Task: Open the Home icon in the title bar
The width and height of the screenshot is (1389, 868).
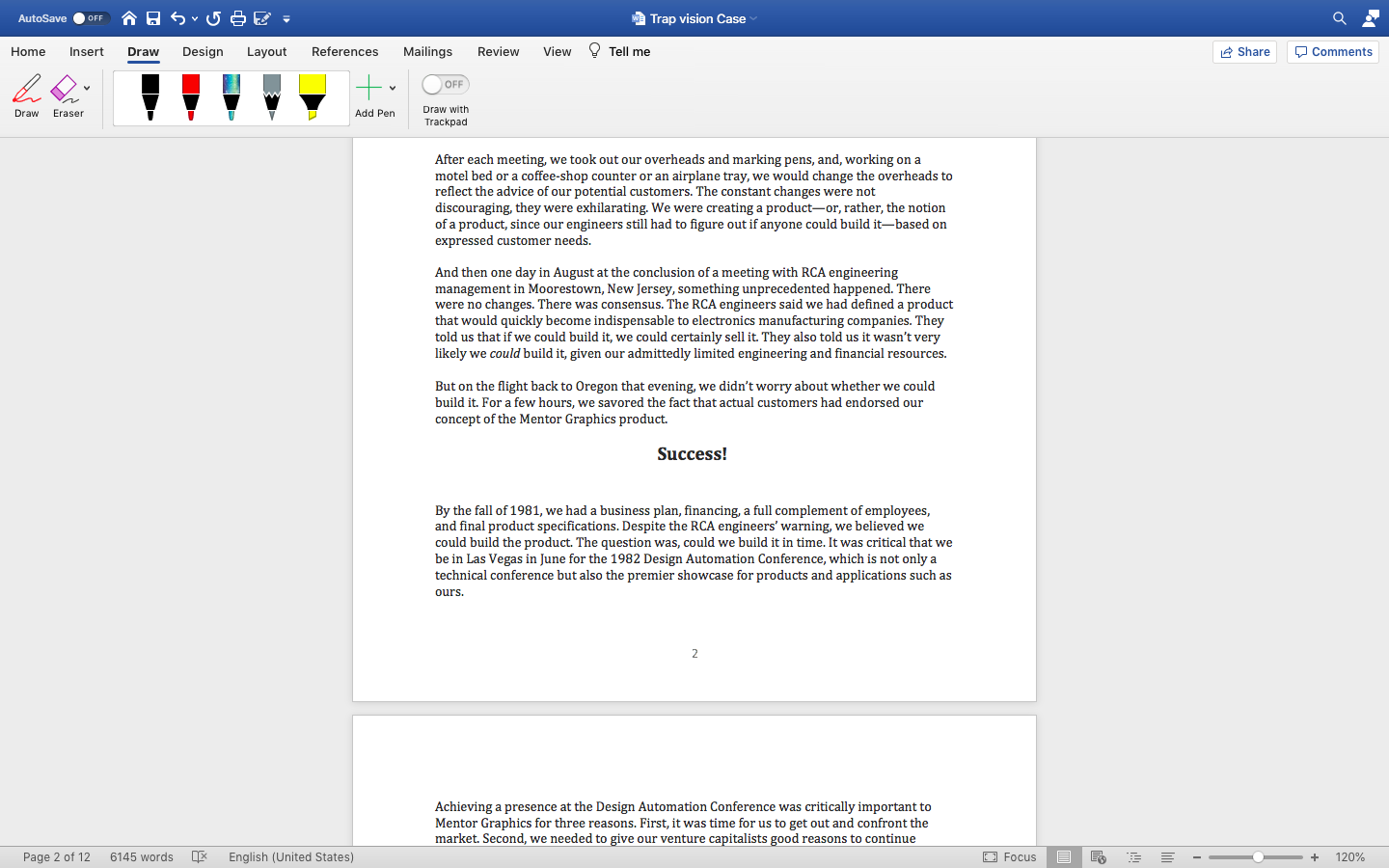Action: (129, 18)
